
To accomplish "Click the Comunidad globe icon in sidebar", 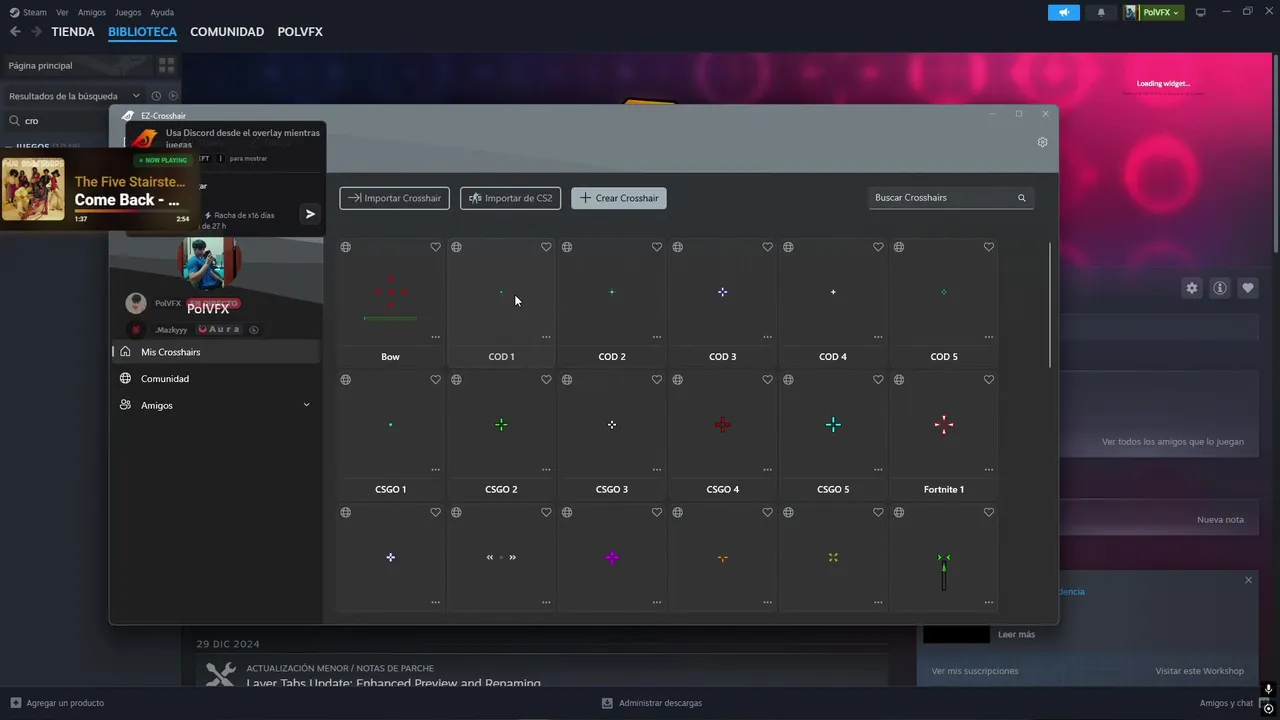I will [x=125, y=378].
